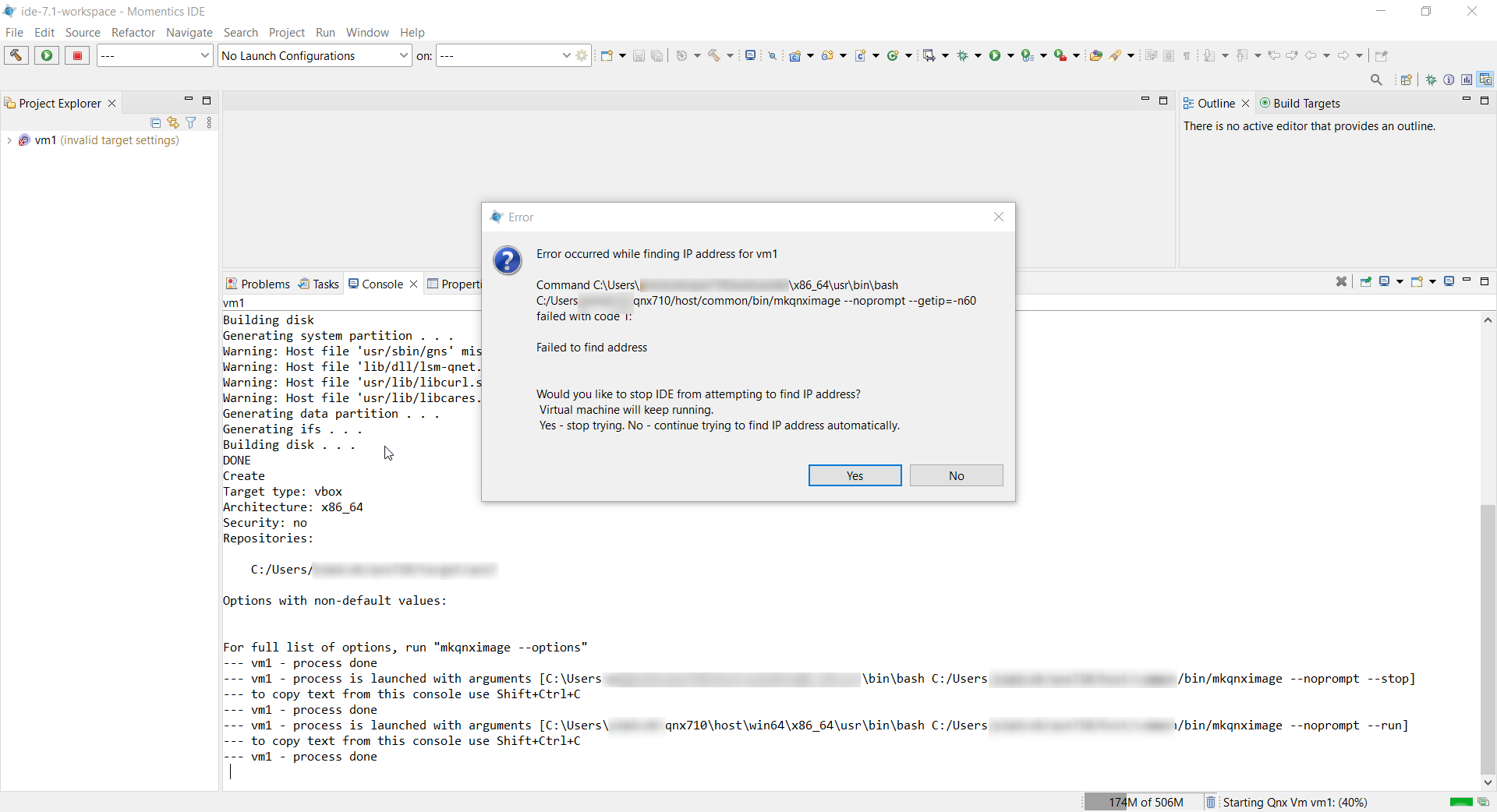Open the Navigate menu

point(189,32)
